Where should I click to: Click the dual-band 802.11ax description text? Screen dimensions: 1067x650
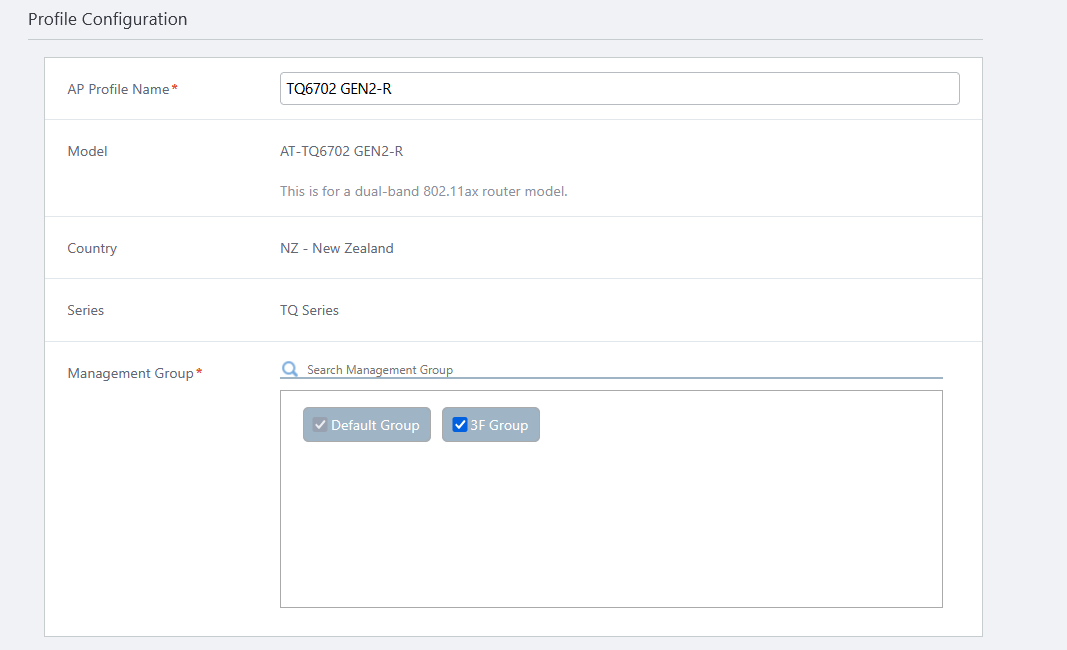tap(423, 191)
